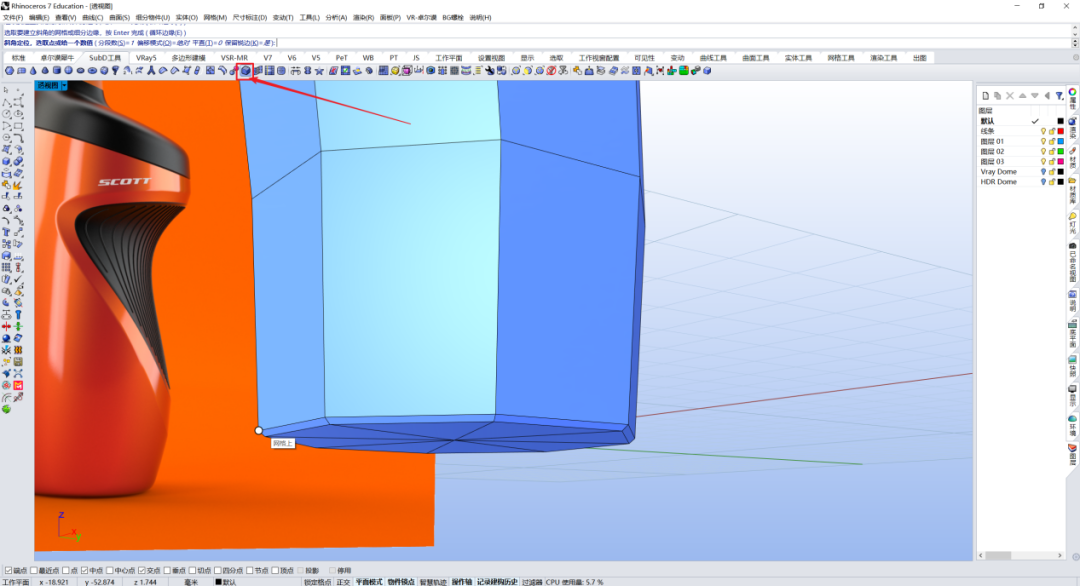This screenshot has width=1080, height=586.
Task: Open the 渲染(R) menu
Action: point(363,17)
